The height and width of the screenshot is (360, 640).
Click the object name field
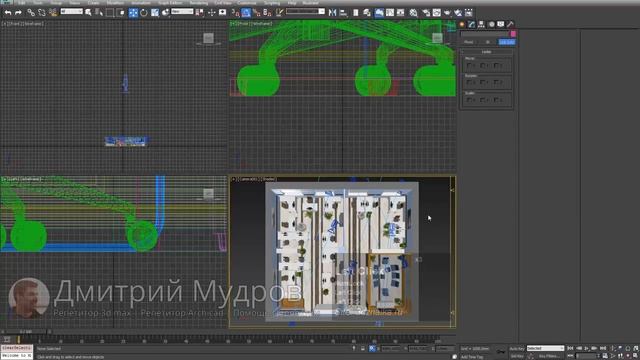click(484, 33)
